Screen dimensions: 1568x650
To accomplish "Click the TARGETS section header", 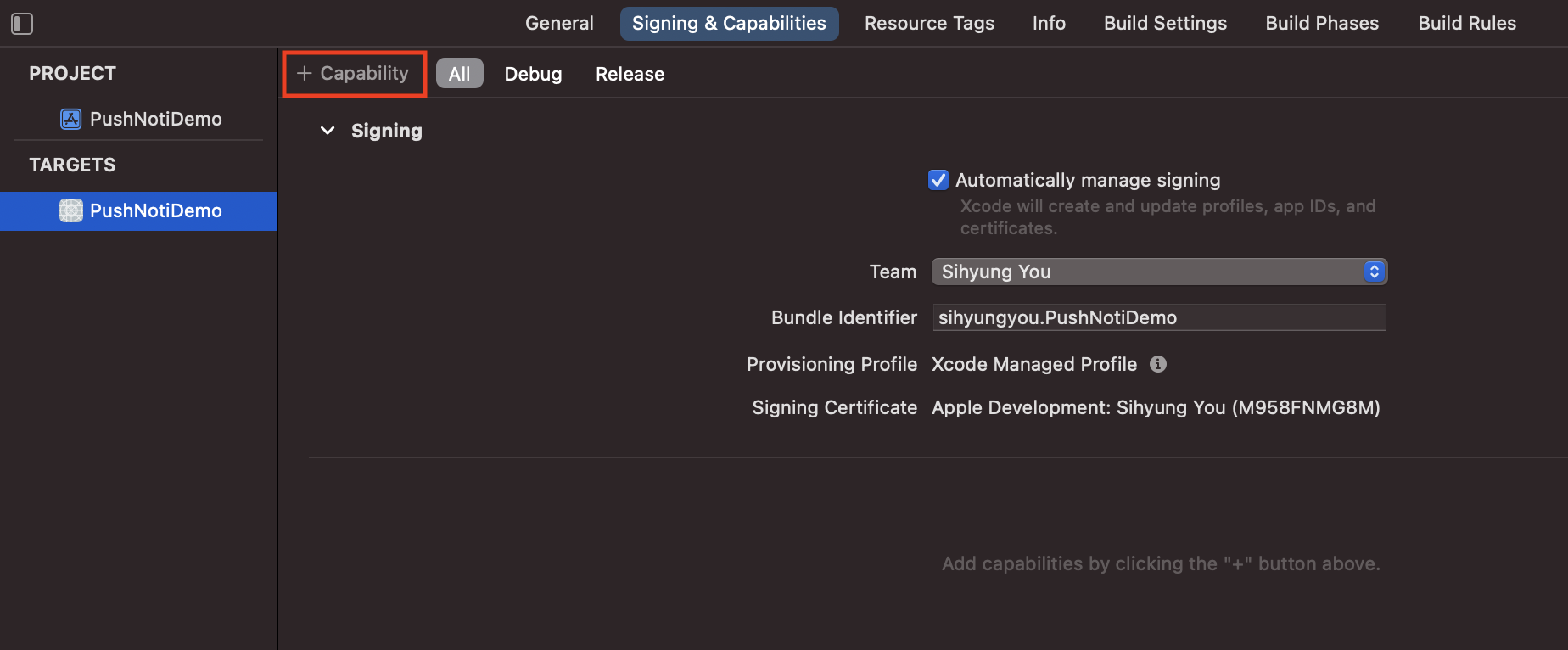I will click(72, 165).
